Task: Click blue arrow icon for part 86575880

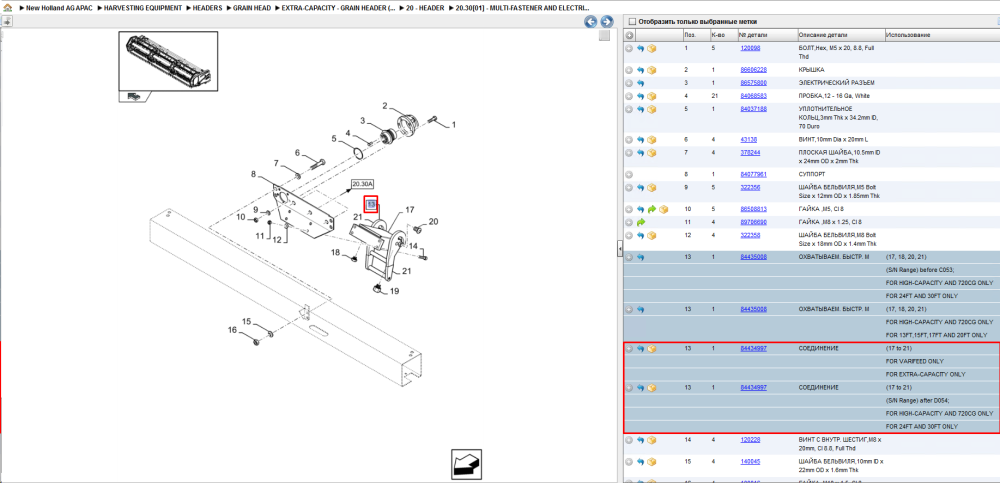Action: 640,83
